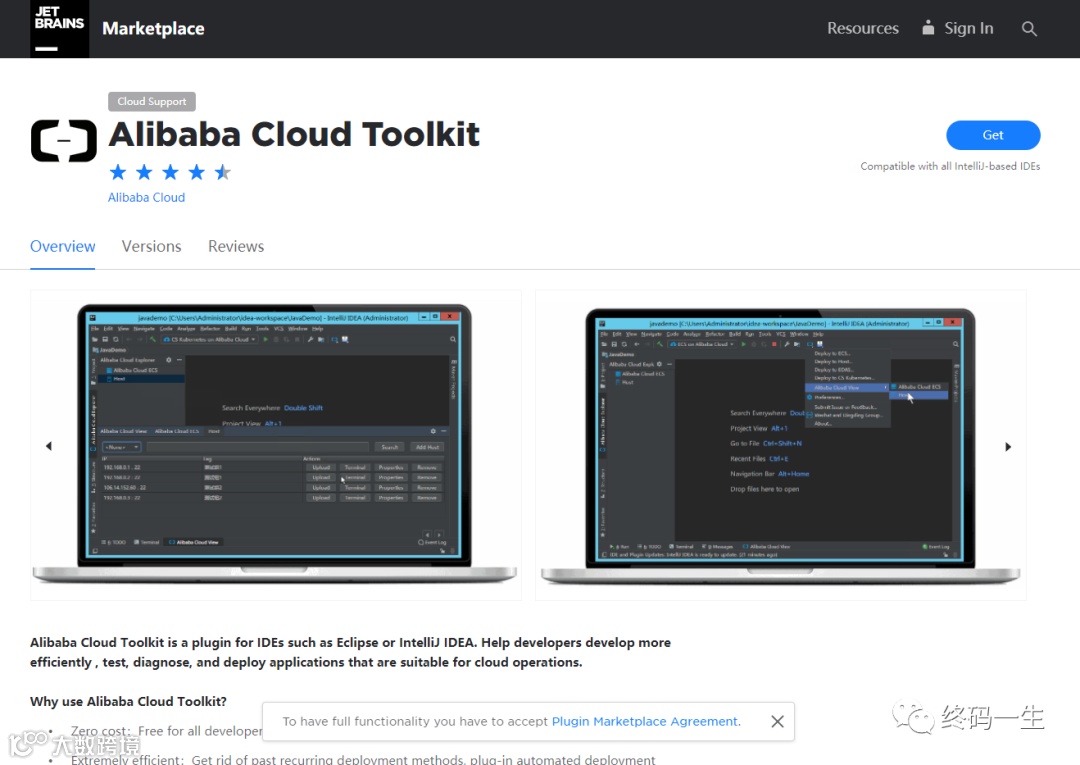Click the 'Extremely efficient' bullet line
This screenshot has height=765, width=1080.
click(x=363, y=759)
